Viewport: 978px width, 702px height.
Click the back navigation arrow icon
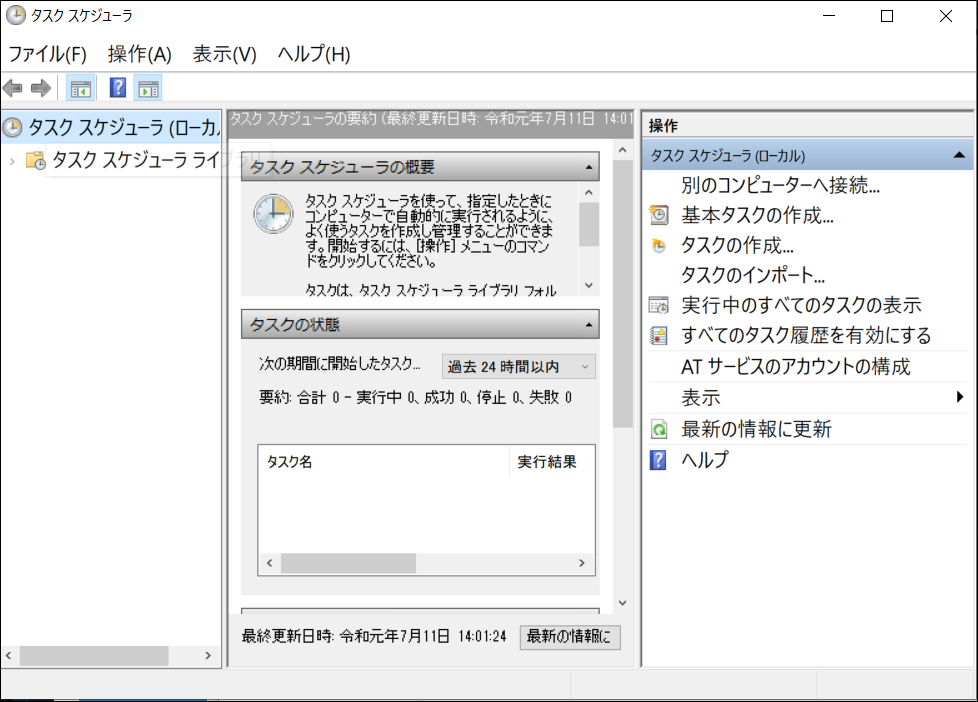pos(14,87)
